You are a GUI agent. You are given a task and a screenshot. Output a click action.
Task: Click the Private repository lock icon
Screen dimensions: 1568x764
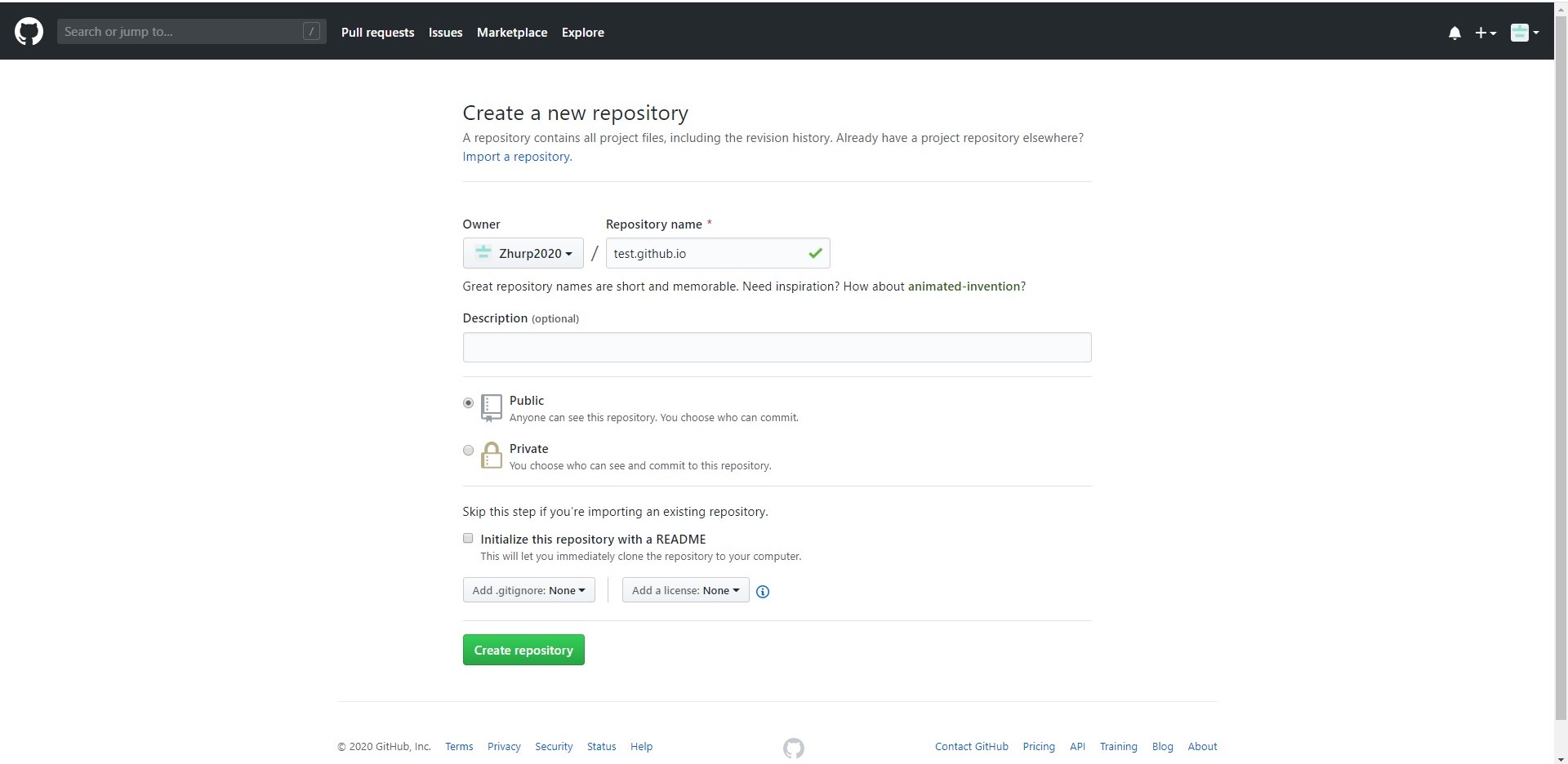[x=492, y=455]
